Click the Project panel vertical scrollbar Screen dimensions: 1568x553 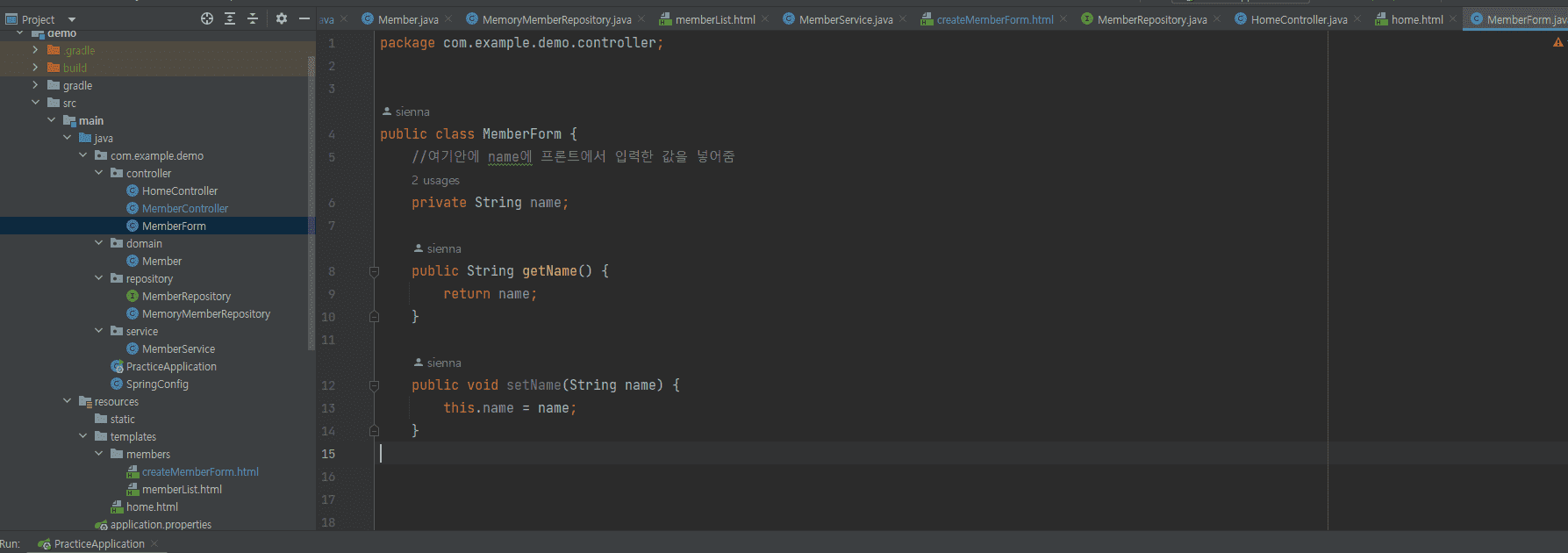[x=311, y=202]
